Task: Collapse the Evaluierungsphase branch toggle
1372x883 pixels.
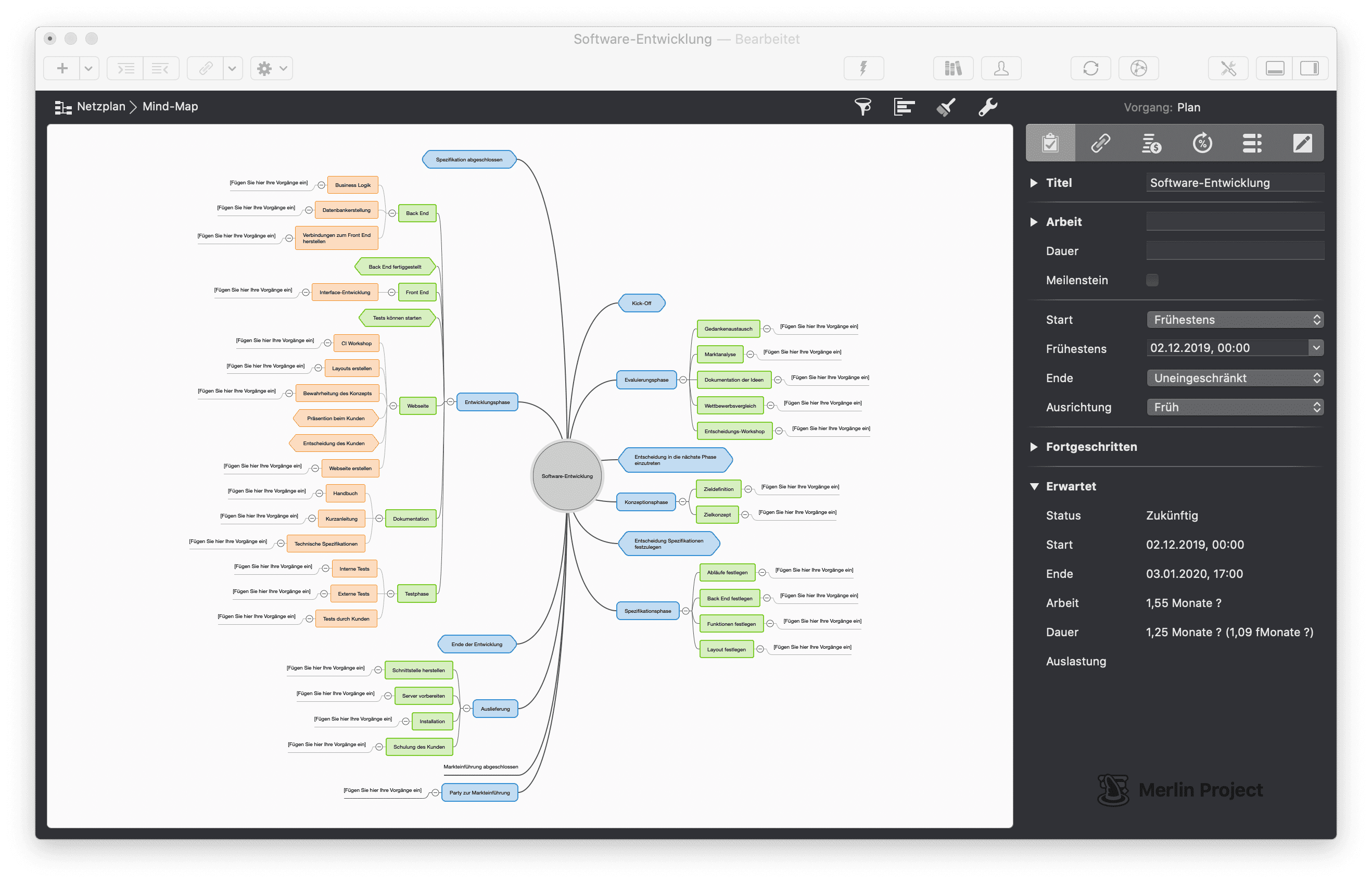Action: point(682,380)
